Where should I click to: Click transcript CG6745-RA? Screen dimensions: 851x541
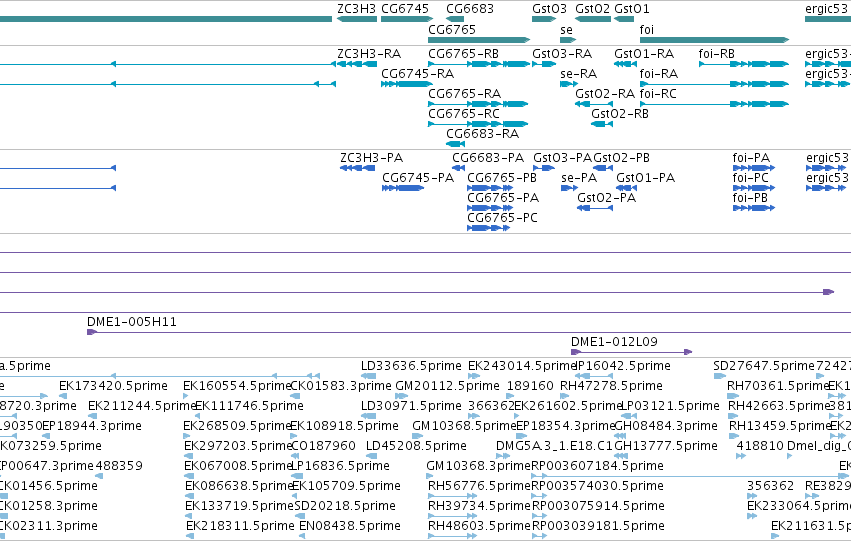417,74
